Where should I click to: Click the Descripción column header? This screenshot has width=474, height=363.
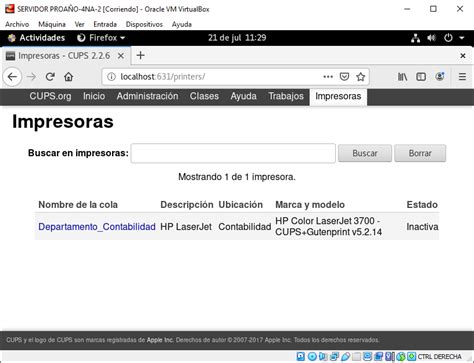tap(187, 205)
